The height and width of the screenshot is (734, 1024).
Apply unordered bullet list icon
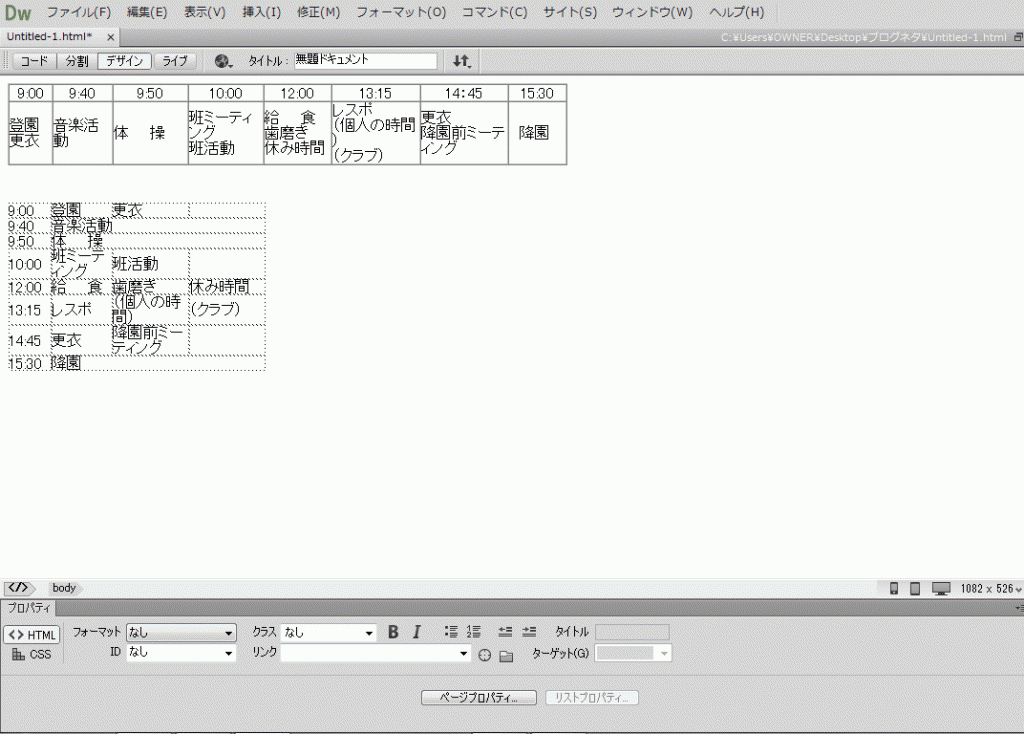coord(451,632)
